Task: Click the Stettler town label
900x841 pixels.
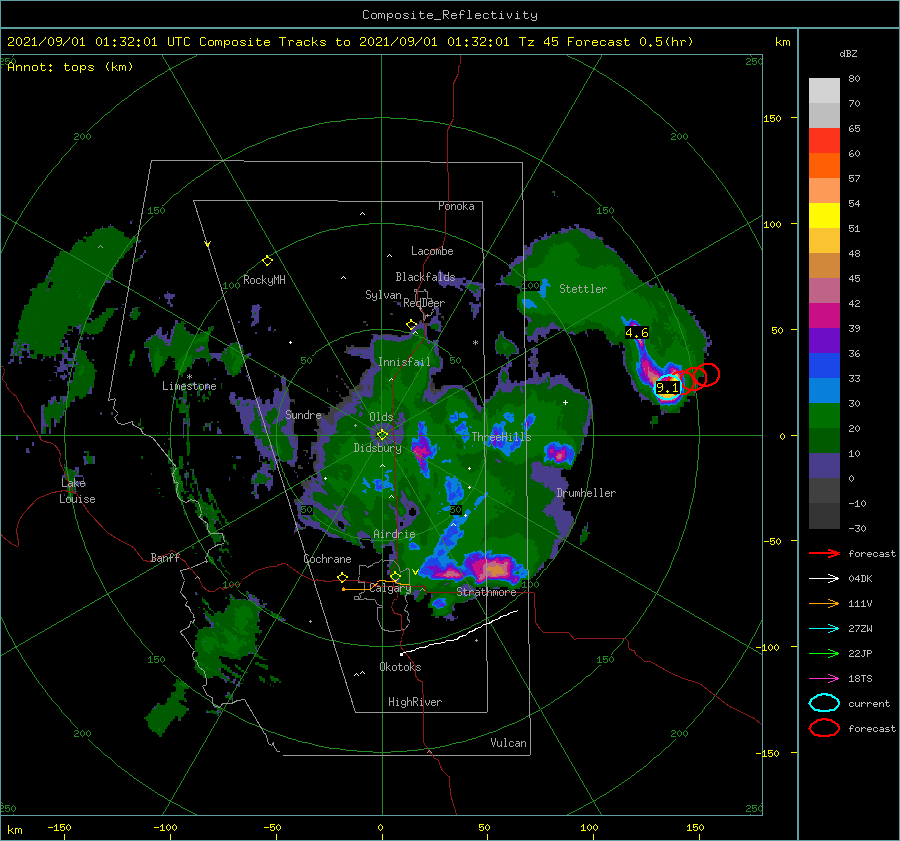Action: coord(583,289)
